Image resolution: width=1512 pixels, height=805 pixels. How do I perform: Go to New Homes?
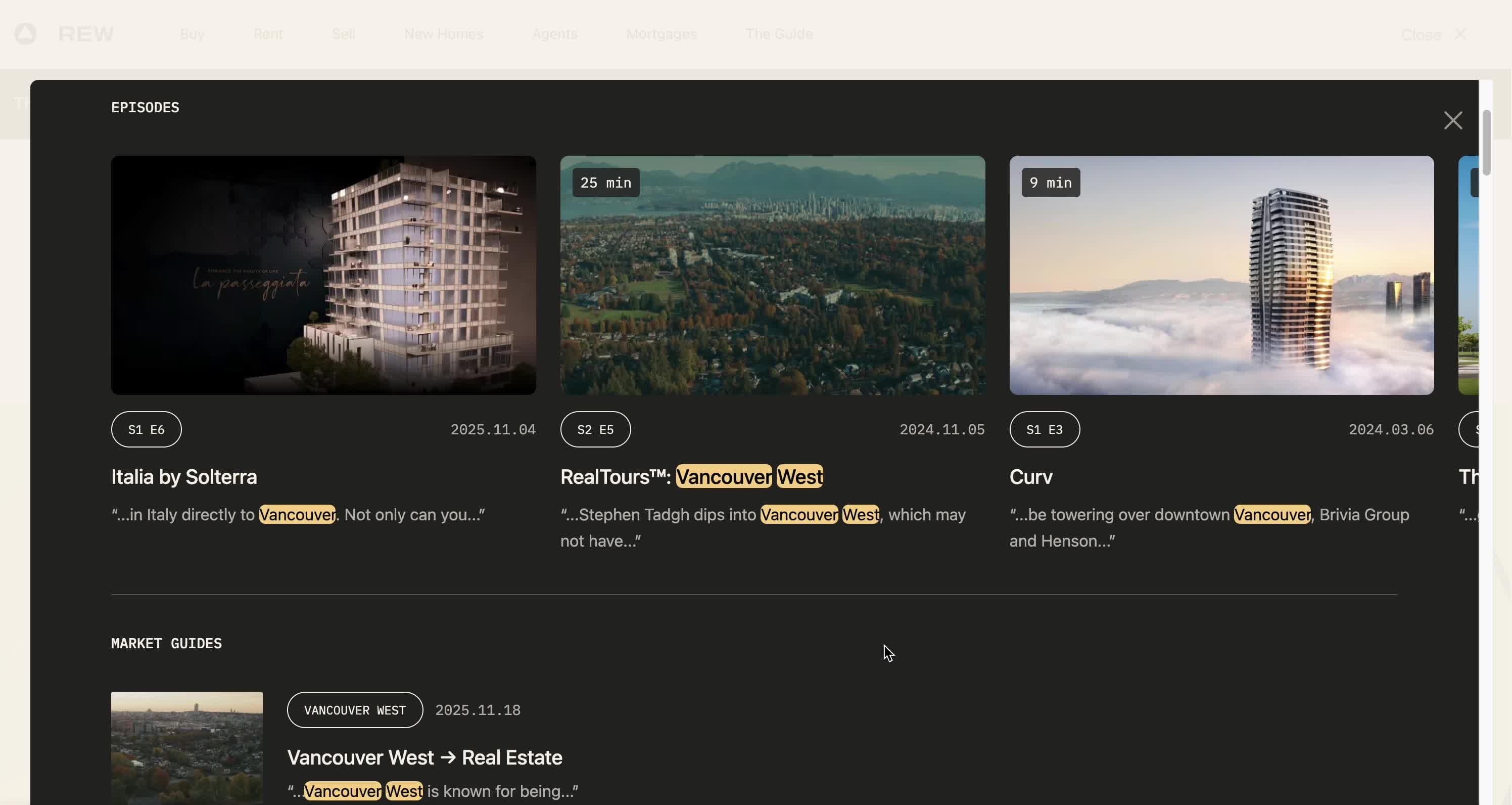(443, 34)
